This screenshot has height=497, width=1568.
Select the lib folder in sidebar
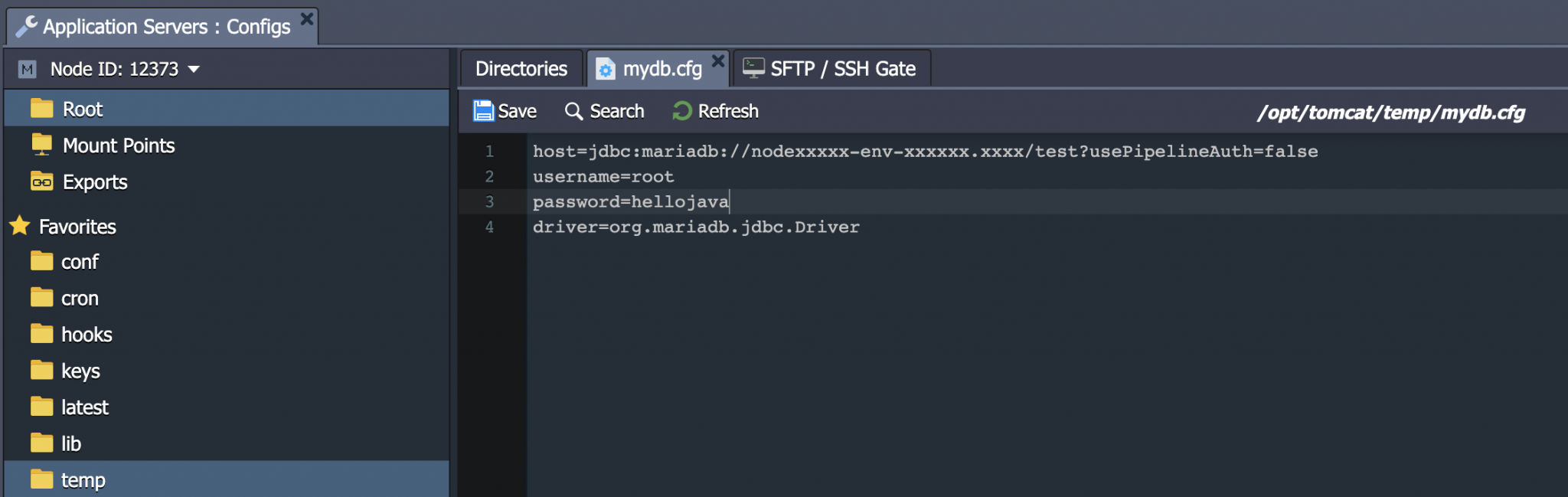[73, 443]
